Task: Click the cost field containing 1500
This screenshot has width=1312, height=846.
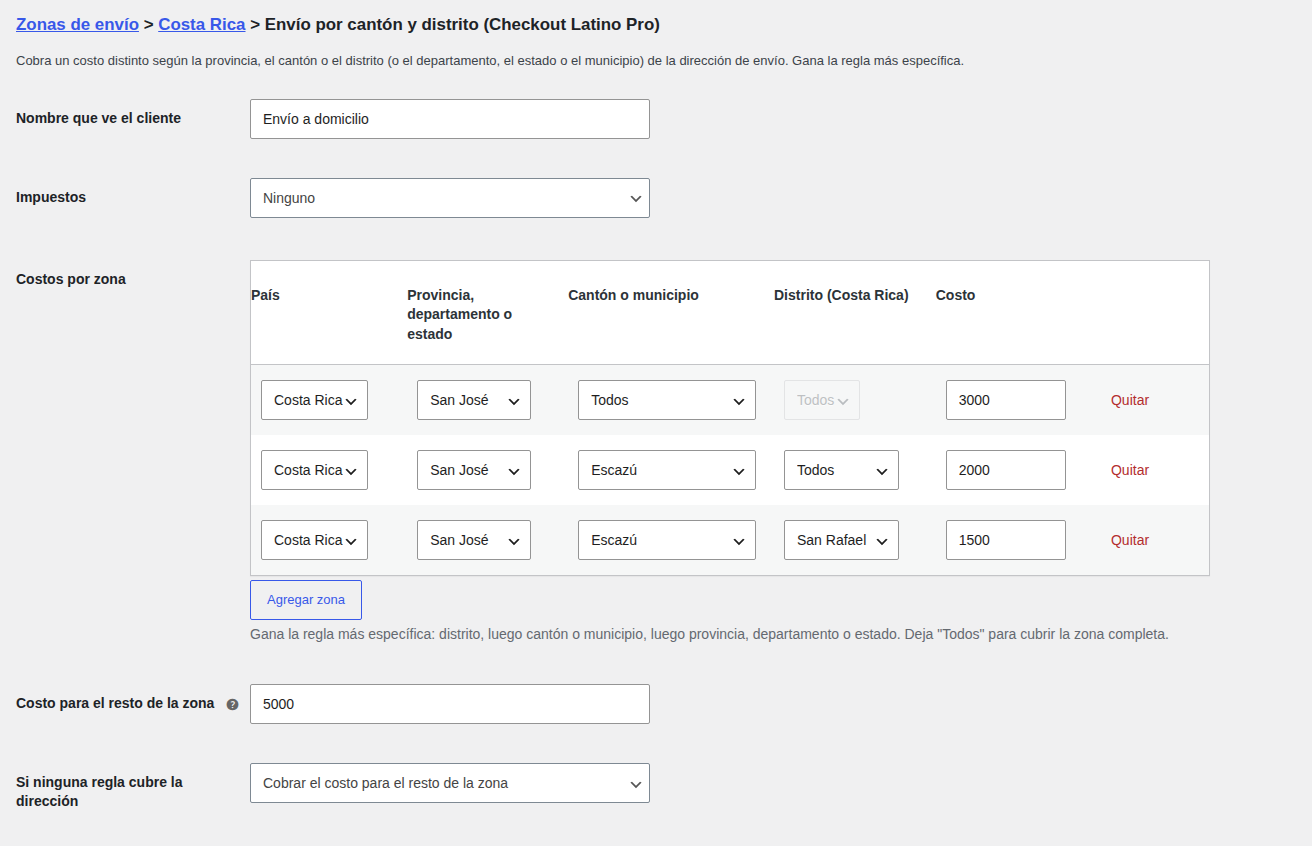Action: coord(1006,540)
